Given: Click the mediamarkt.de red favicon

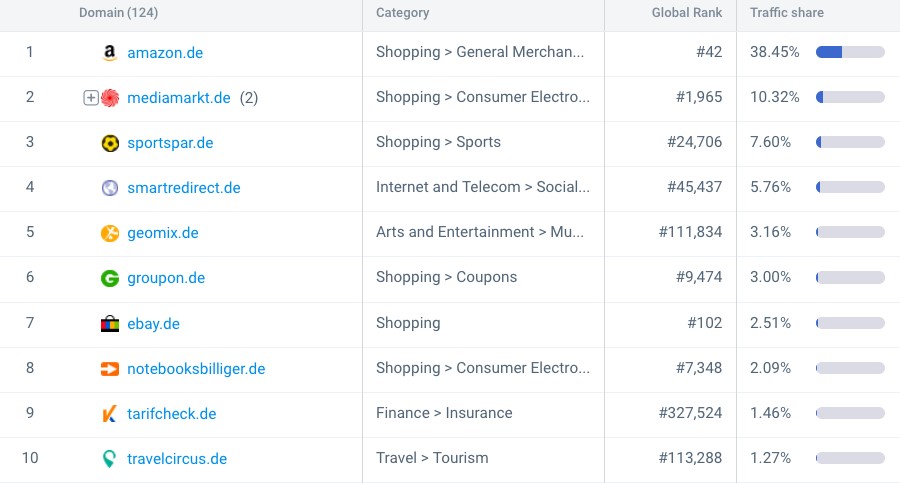Looking at the screenshot, I should pyautogui.click(x=110, y=98).
